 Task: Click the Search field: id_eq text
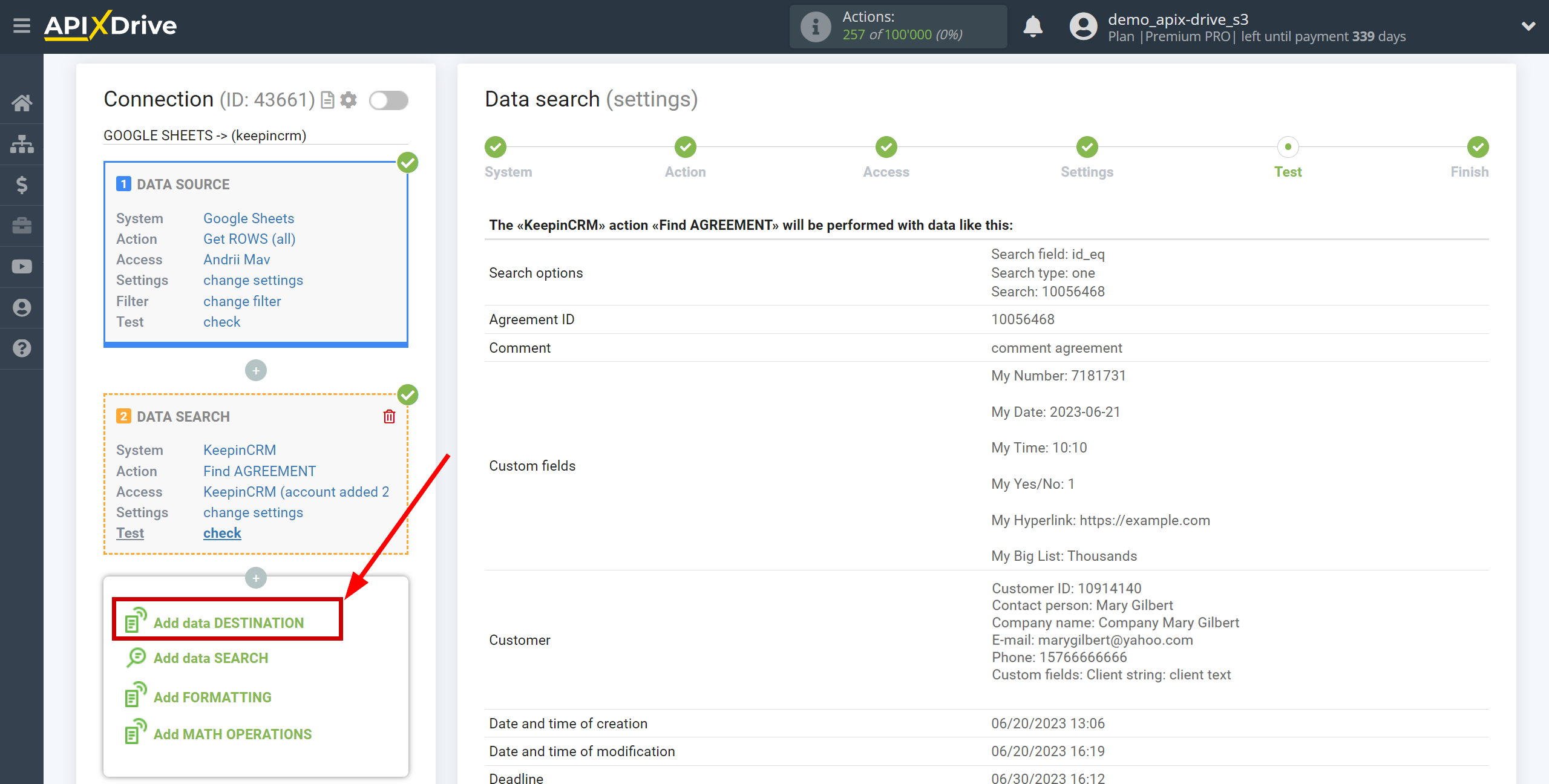pyautogui.click(x=1047, y=254)
